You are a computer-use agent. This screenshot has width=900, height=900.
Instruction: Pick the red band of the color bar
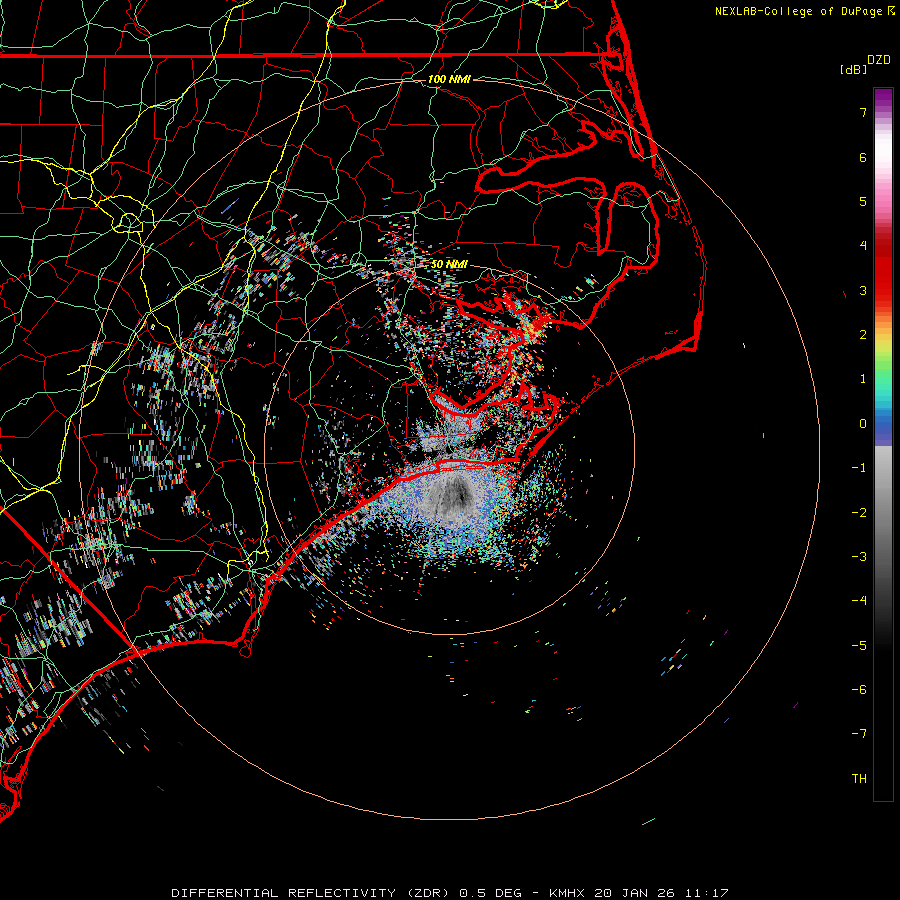[x=883, y=270]
